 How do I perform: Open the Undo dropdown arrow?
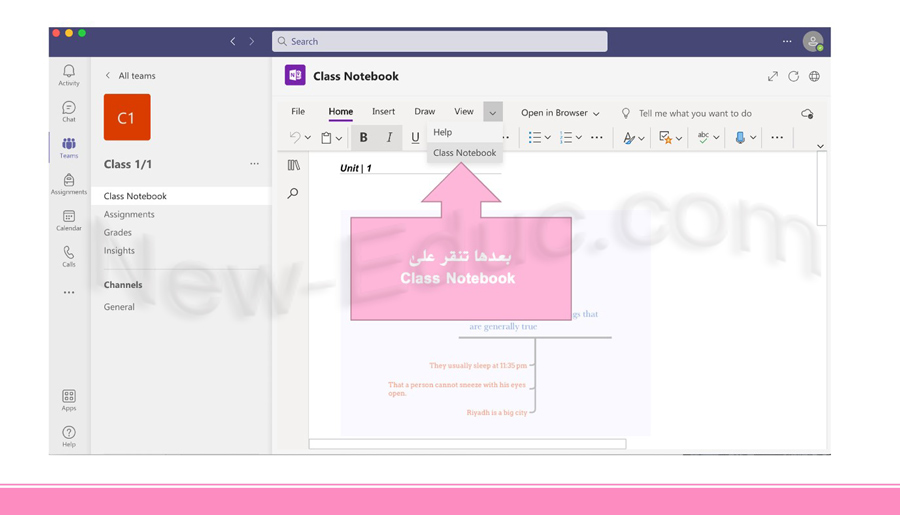click(308, 138)
